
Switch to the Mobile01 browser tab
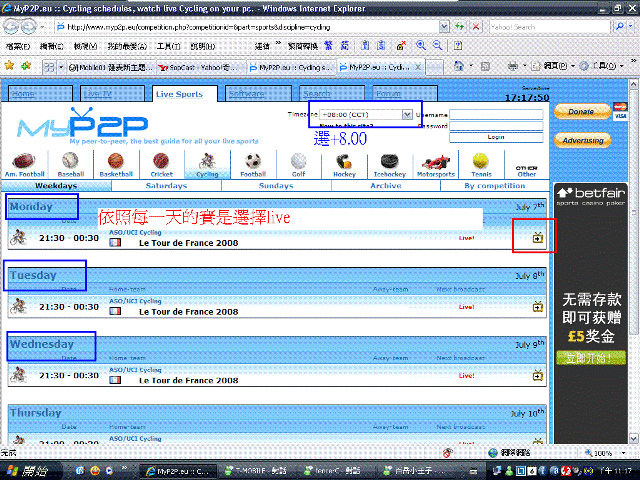[x=111, y=67]
